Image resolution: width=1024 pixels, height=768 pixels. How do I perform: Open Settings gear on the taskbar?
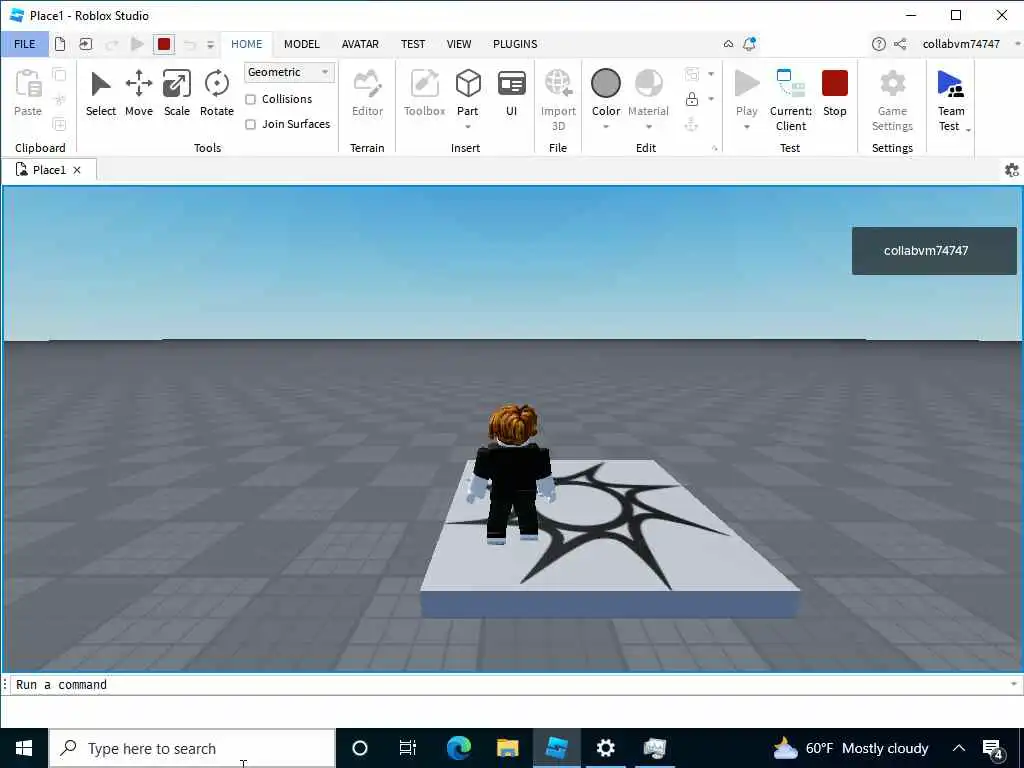[x=605, y=748]
